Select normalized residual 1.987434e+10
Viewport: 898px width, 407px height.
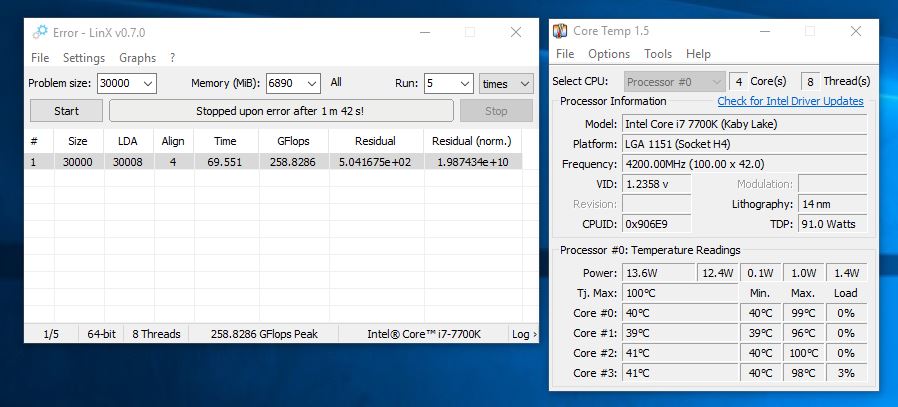click(x=473, y=162)
